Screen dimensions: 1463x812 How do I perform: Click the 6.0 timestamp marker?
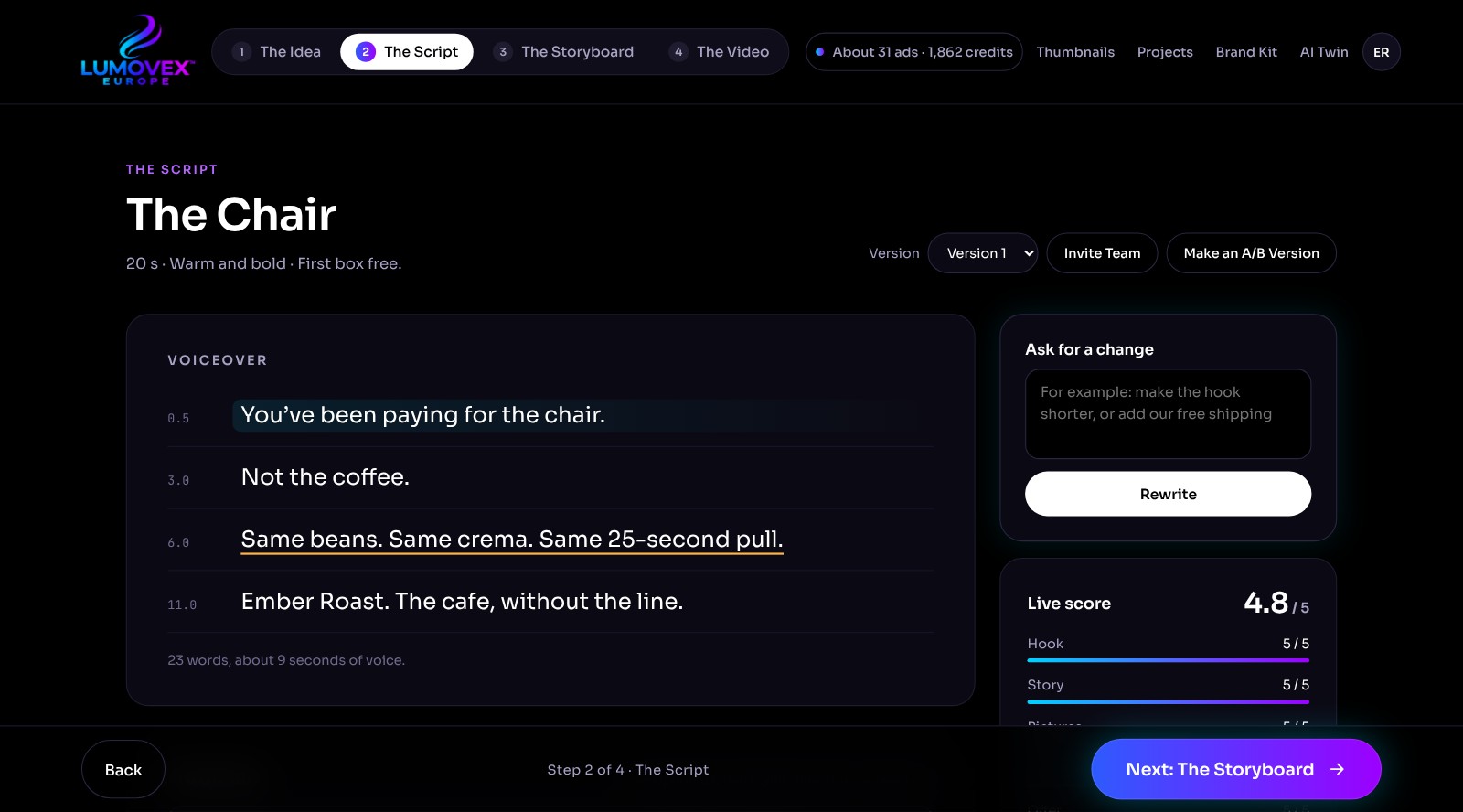tap(178, 542)
